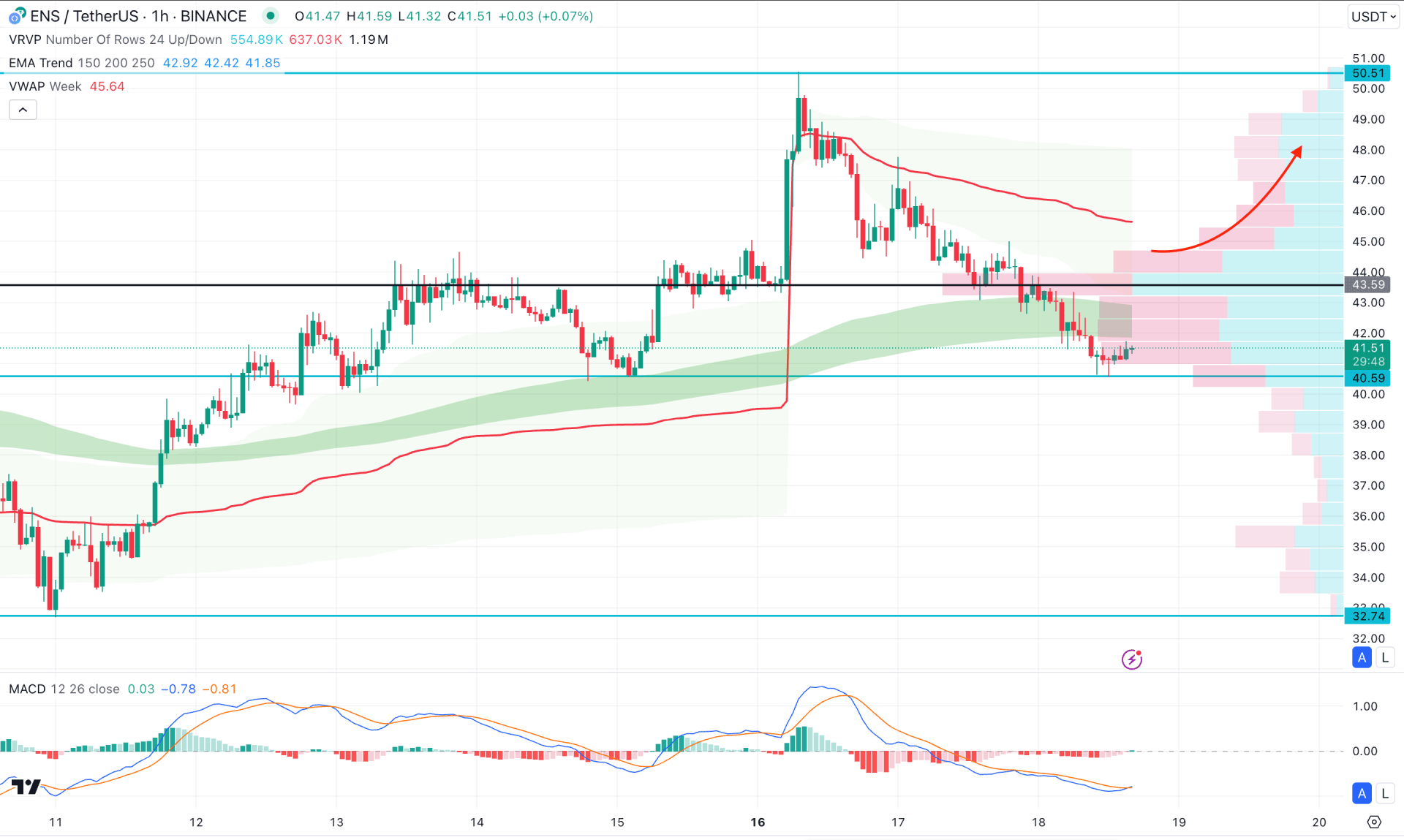Click the EMA value 42.92

(180, 63)
